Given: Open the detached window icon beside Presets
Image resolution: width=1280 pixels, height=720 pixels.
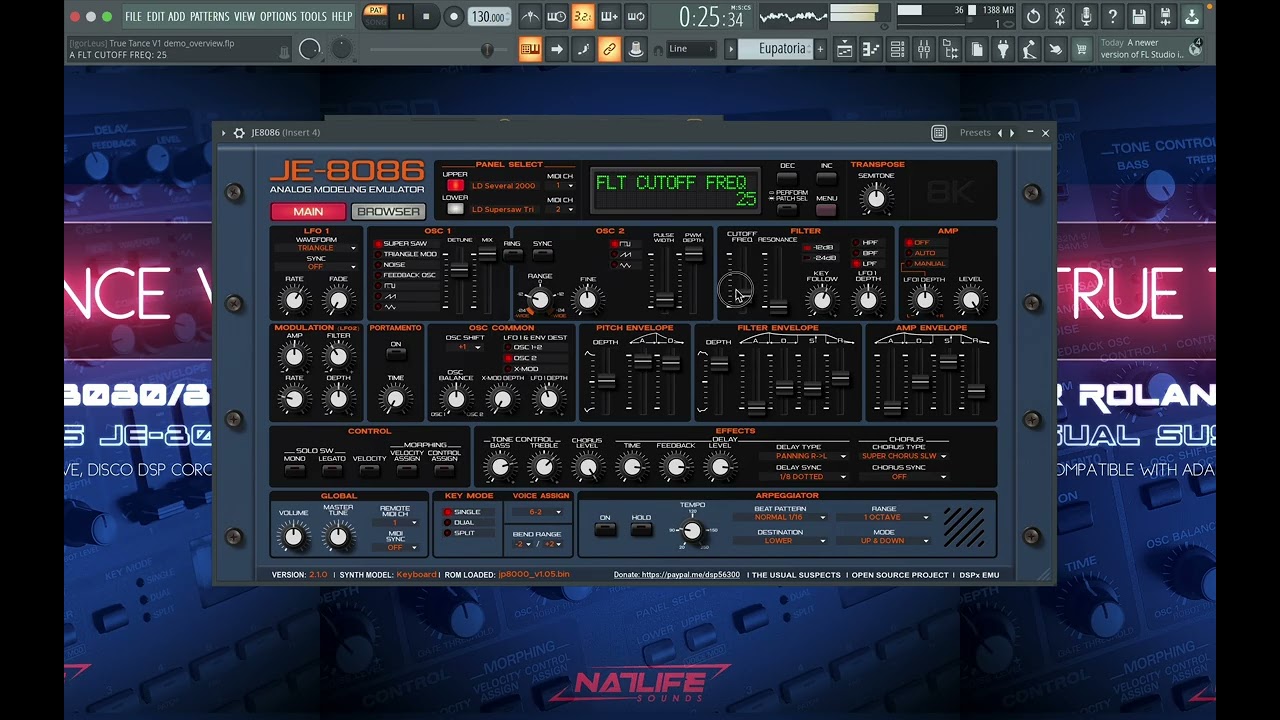Looking at the screenshot, I should [939, 133].
